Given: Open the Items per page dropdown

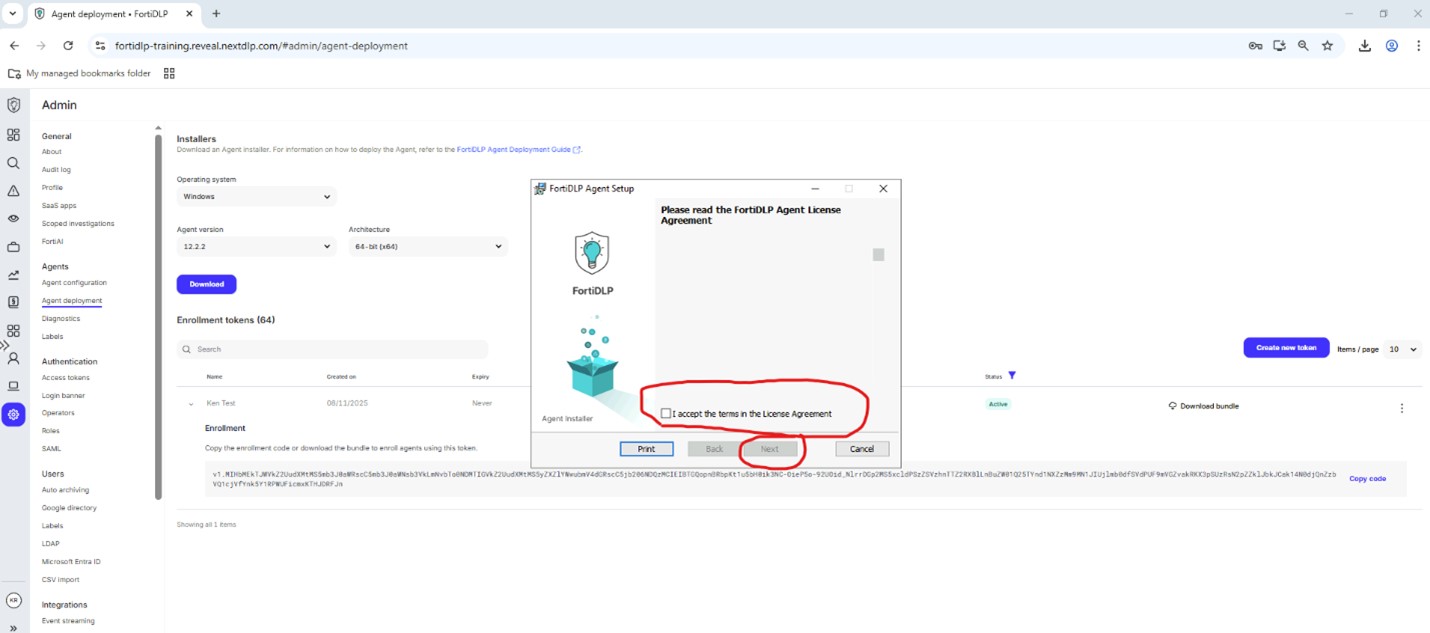Looking at the screenshot, I should [x=1403, y=349].
